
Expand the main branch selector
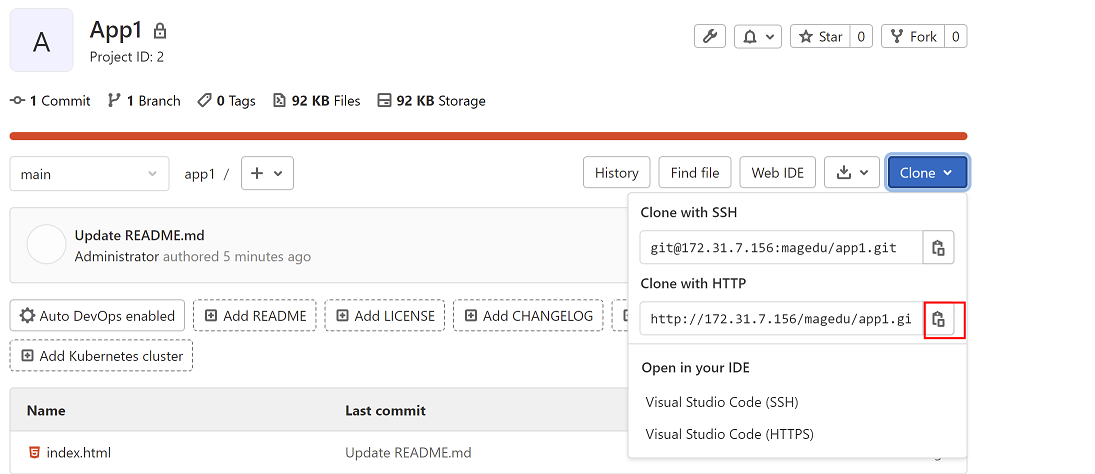(89, 174)
